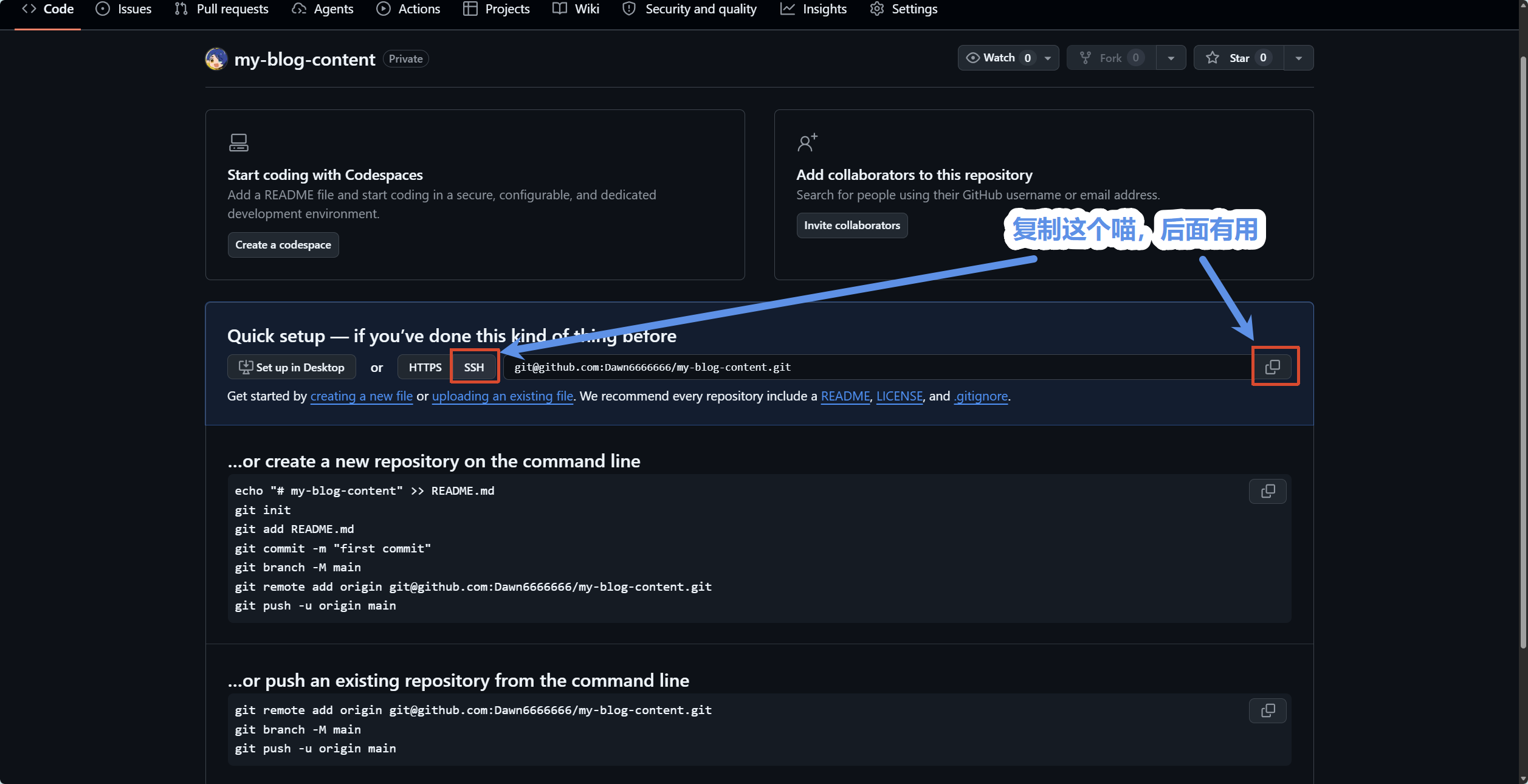The height and width of the screenshot is (784, 1528).
Task: Open the creating a new file link
Action: tap(362, 396)
